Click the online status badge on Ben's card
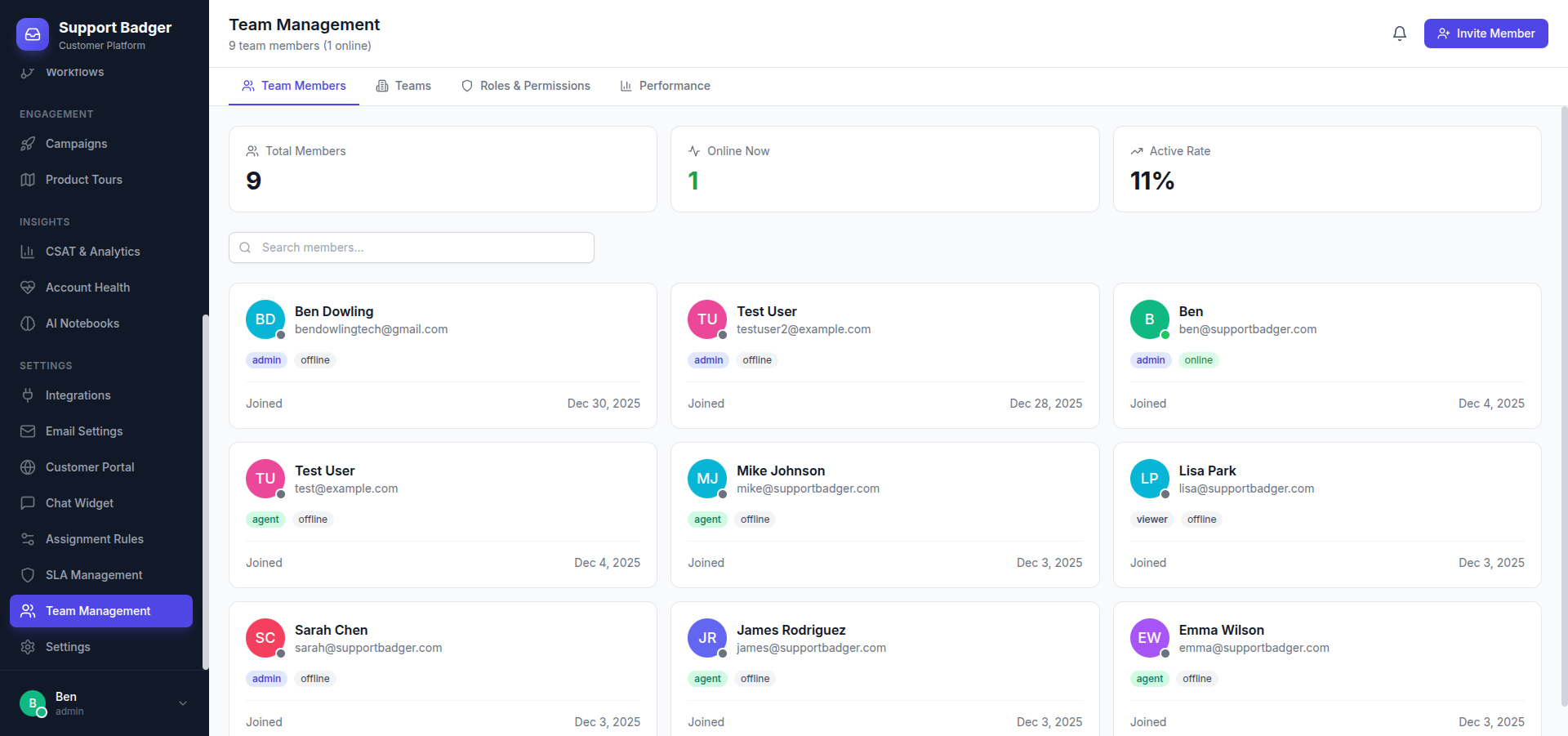 [1198, 360]
